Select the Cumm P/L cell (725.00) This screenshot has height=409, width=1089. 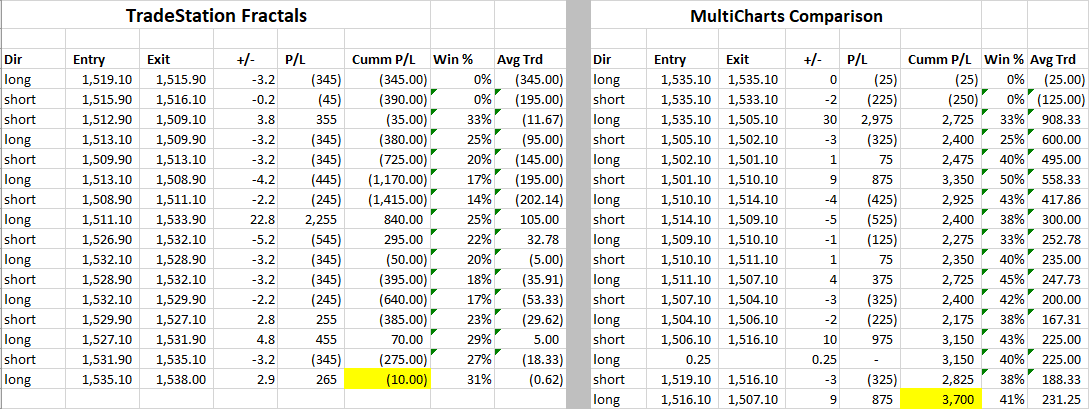click(x=387, y=160)
